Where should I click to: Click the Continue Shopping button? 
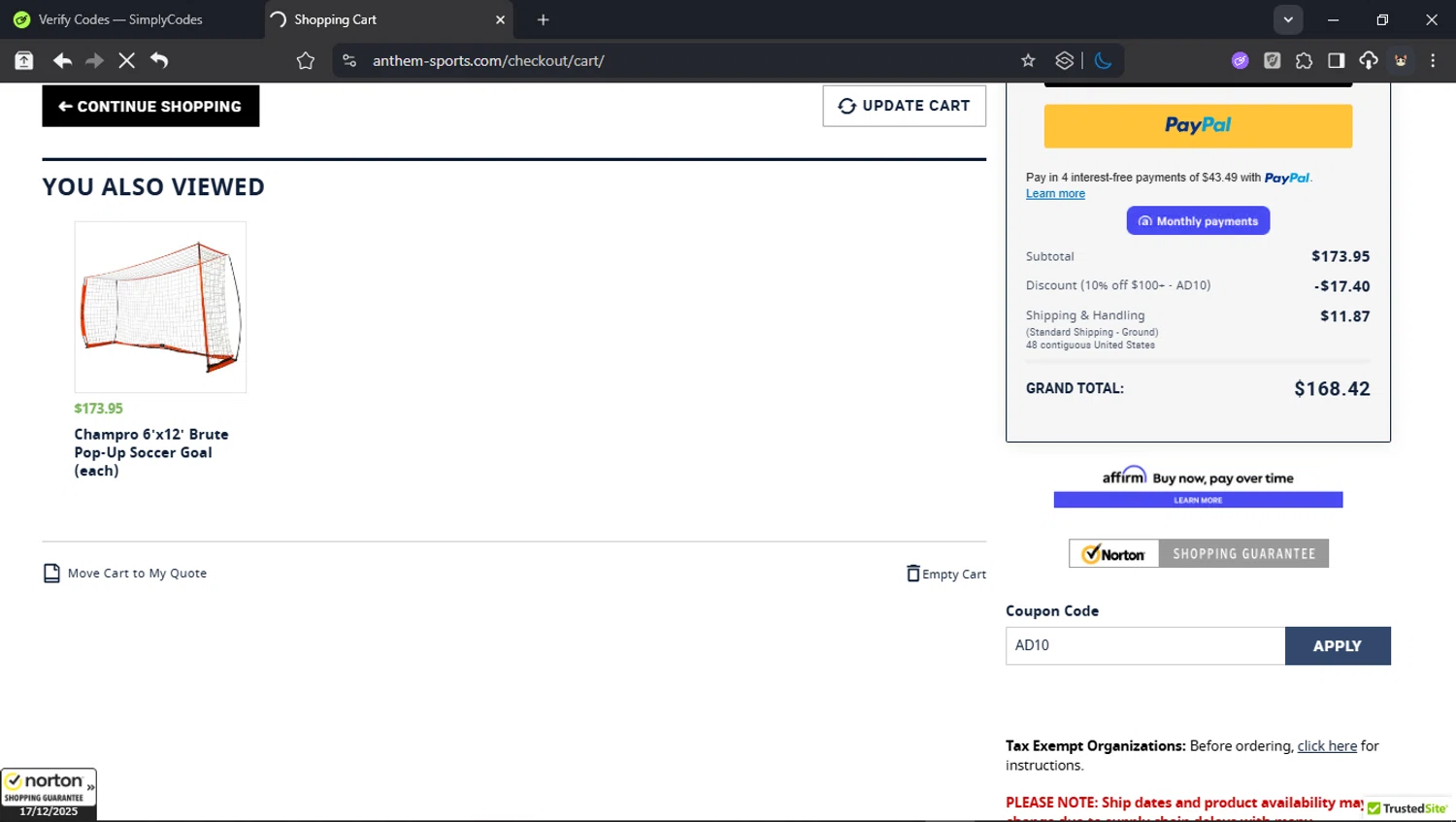[x=150, y=106]
